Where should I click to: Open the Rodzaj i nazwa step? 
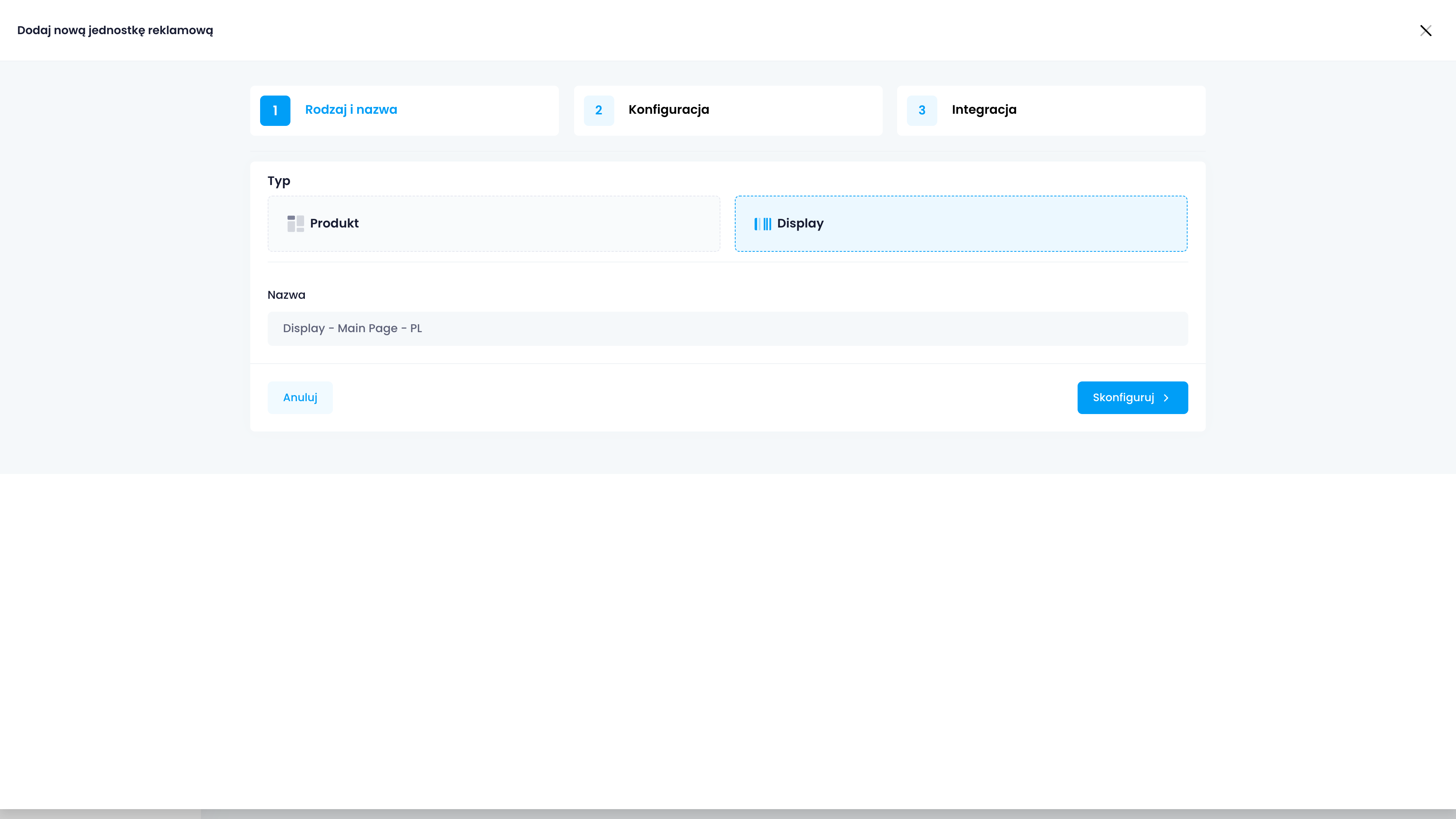tap(351, 110)
